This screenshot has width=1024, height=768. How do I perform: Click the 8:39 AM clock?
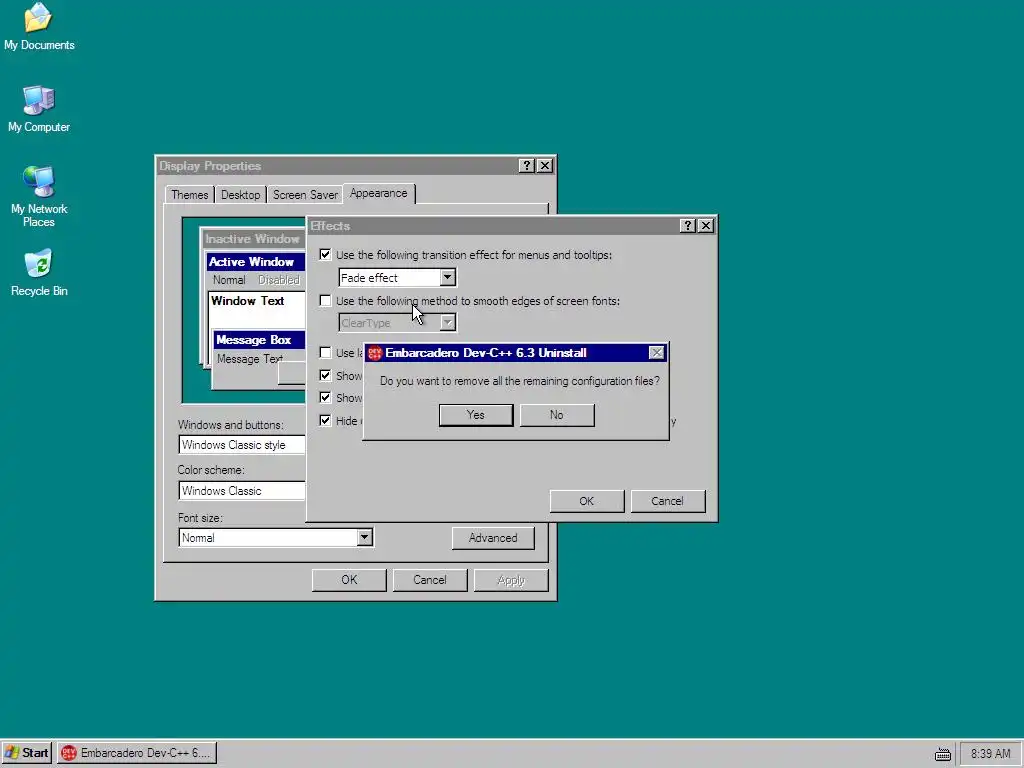pos(991,754)
